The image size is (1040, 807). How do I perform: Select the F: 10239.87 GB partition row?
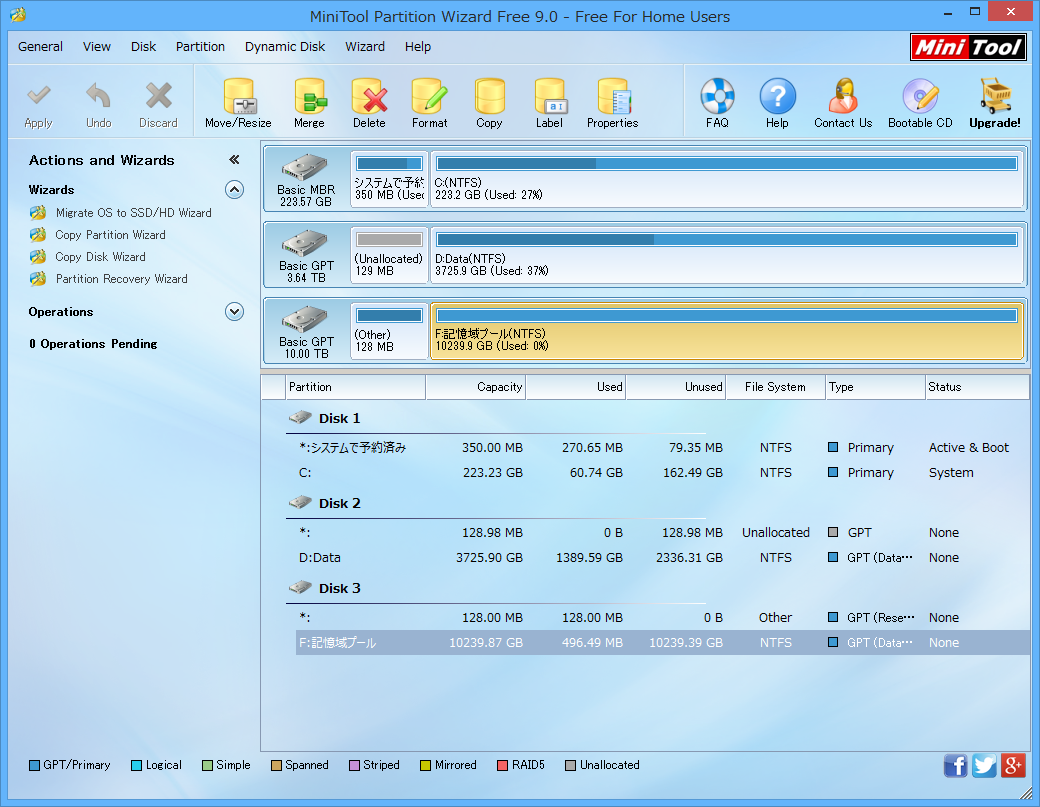coord(663,643)
